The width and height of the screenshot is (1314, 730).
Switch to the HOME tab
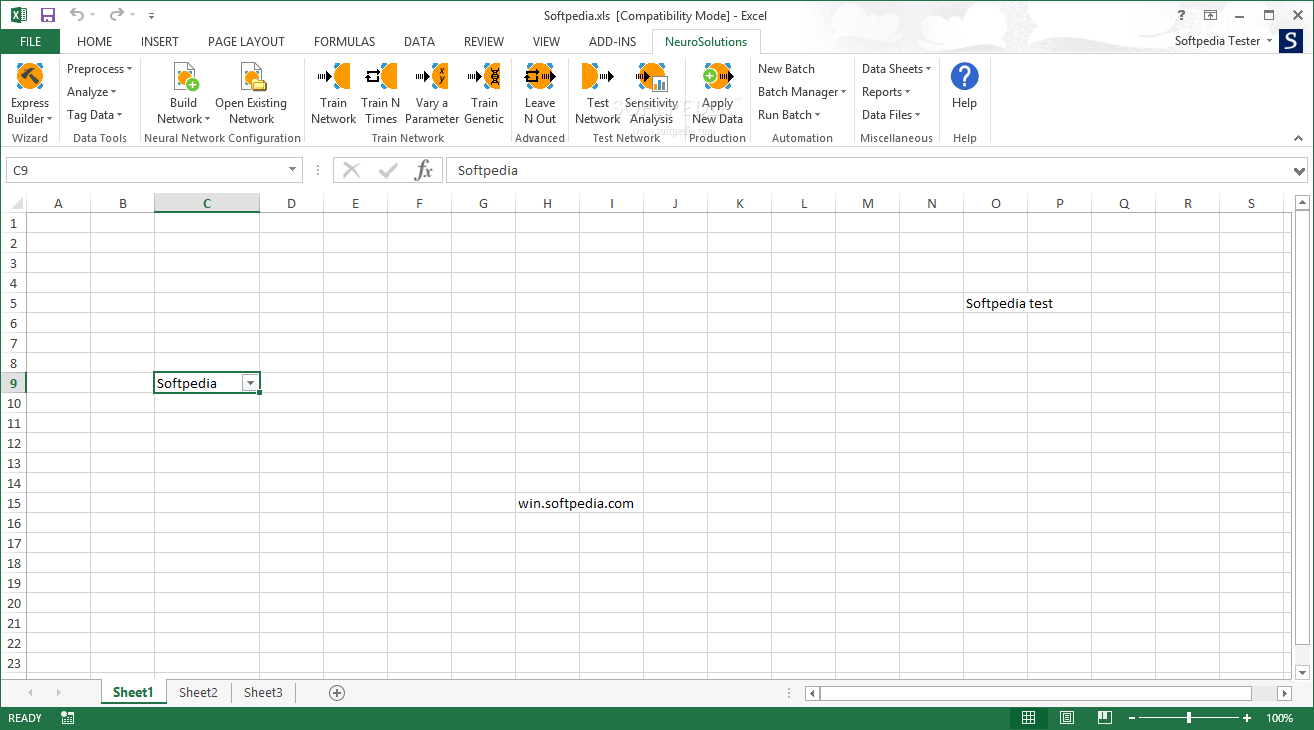click(x=95, y=42)
